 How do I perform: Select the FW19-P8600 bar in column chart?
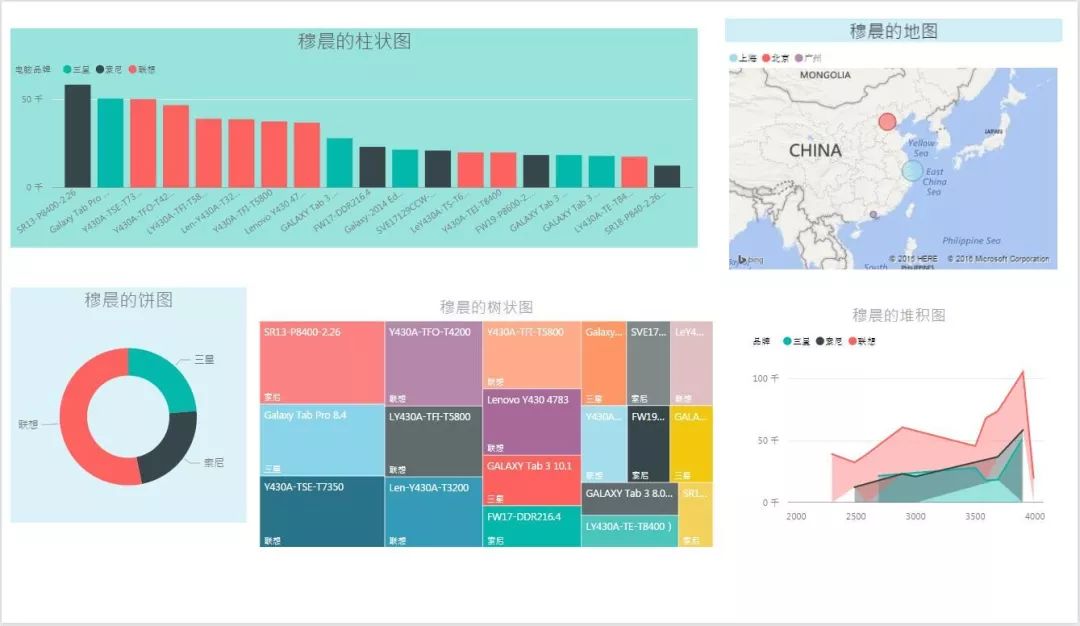point(536,171)
